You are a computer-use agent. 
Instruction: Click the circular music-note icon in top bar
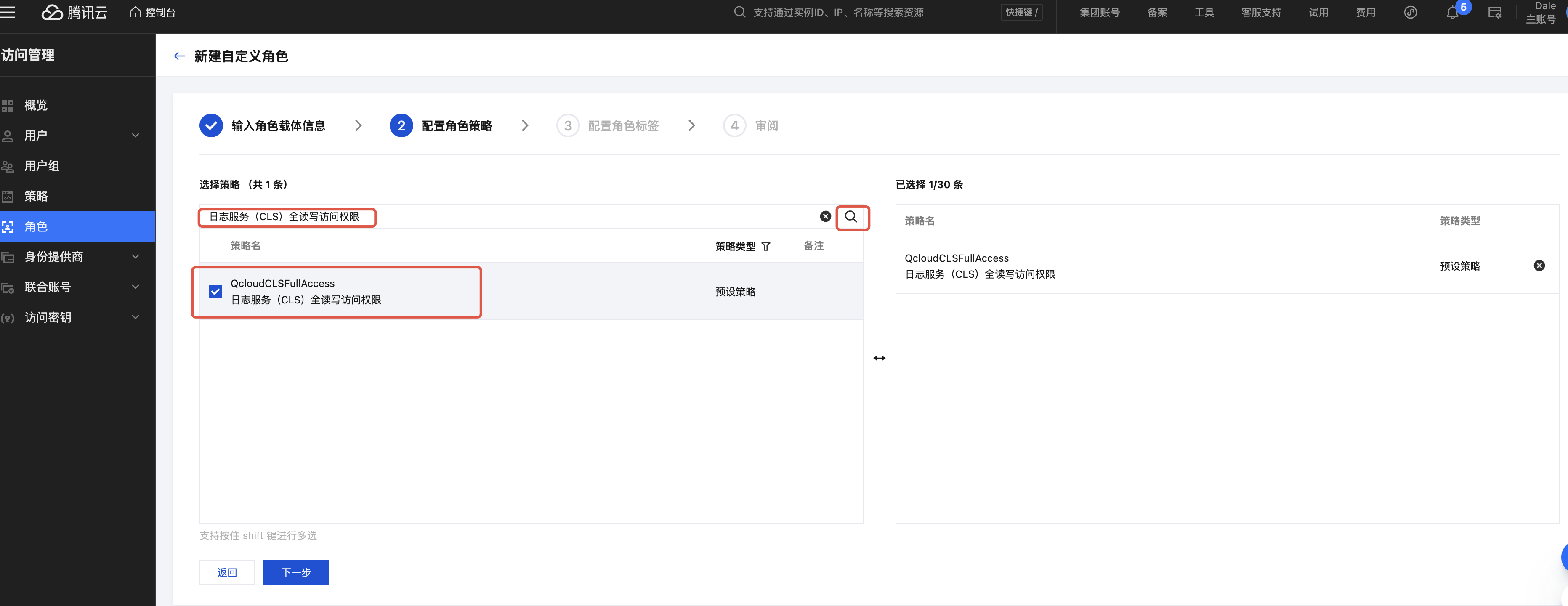(x=1410, y=12)
